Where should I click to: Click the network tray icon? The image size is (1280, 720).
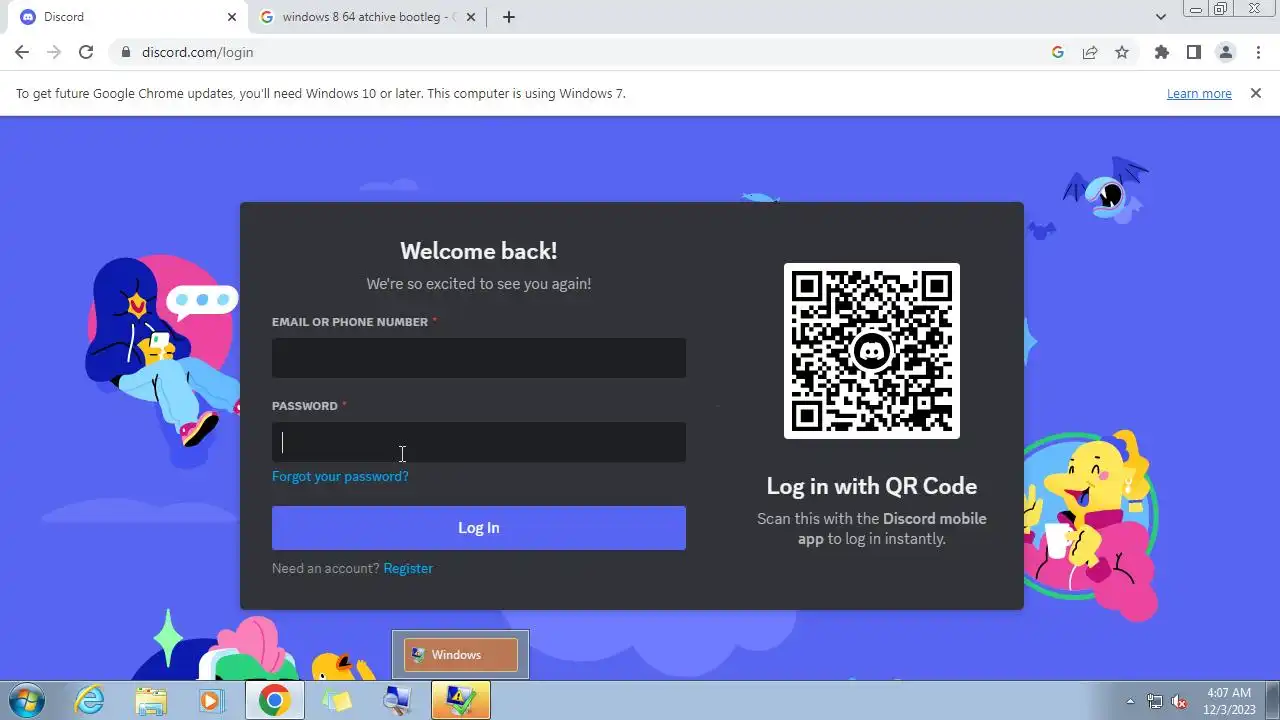(x=1155, y=701)
